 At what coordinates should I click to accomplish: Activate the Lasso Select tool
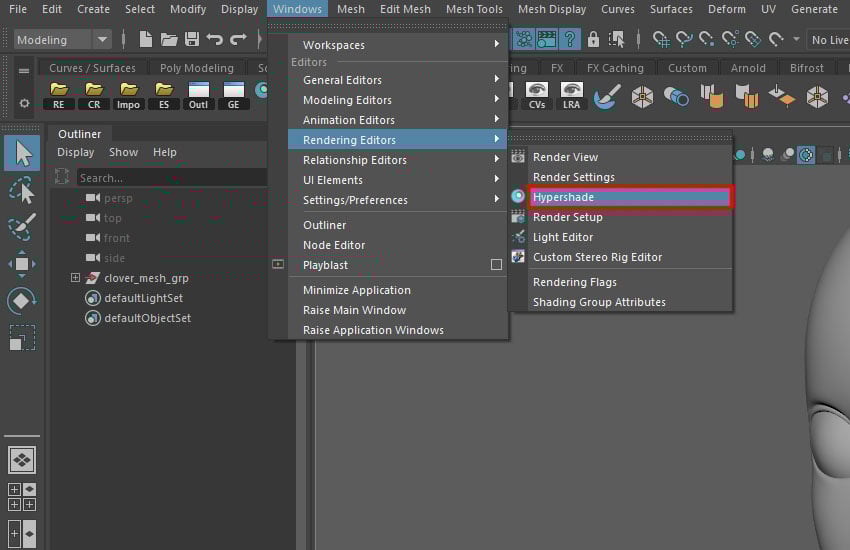click(22, 190)
